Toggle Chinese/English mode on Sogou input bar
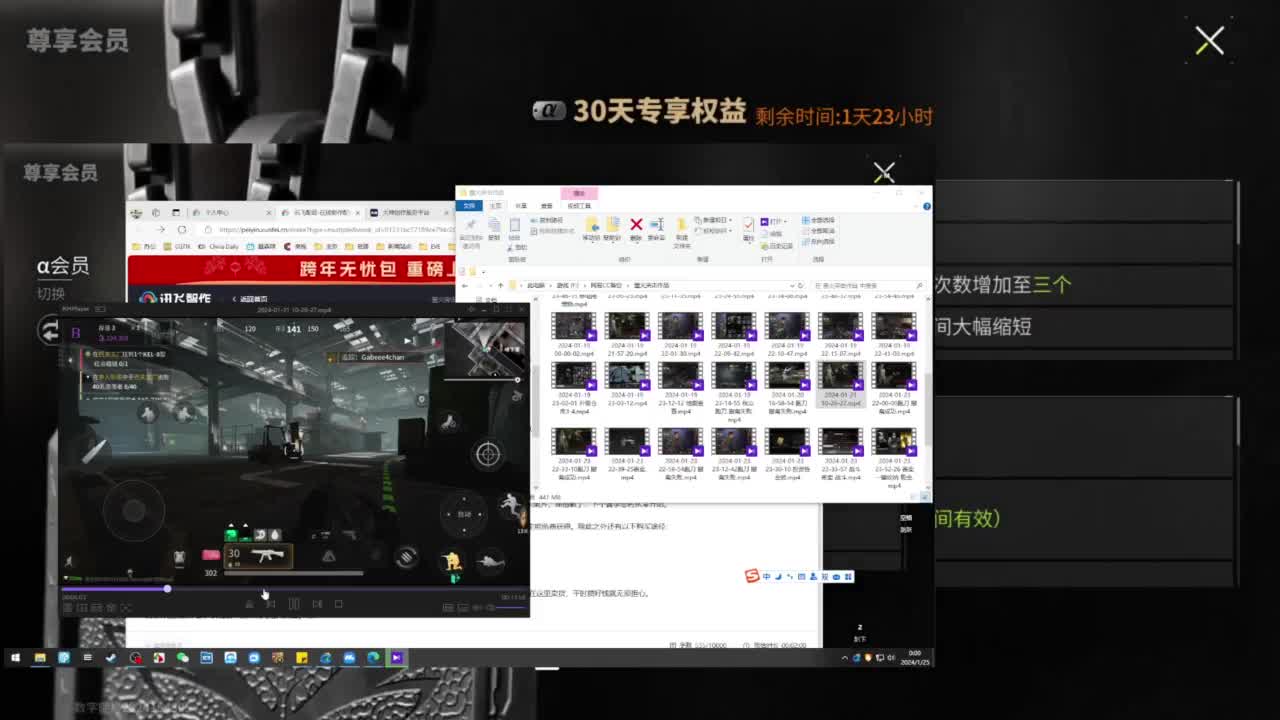 pyautogui.click(x=764, y=576)
